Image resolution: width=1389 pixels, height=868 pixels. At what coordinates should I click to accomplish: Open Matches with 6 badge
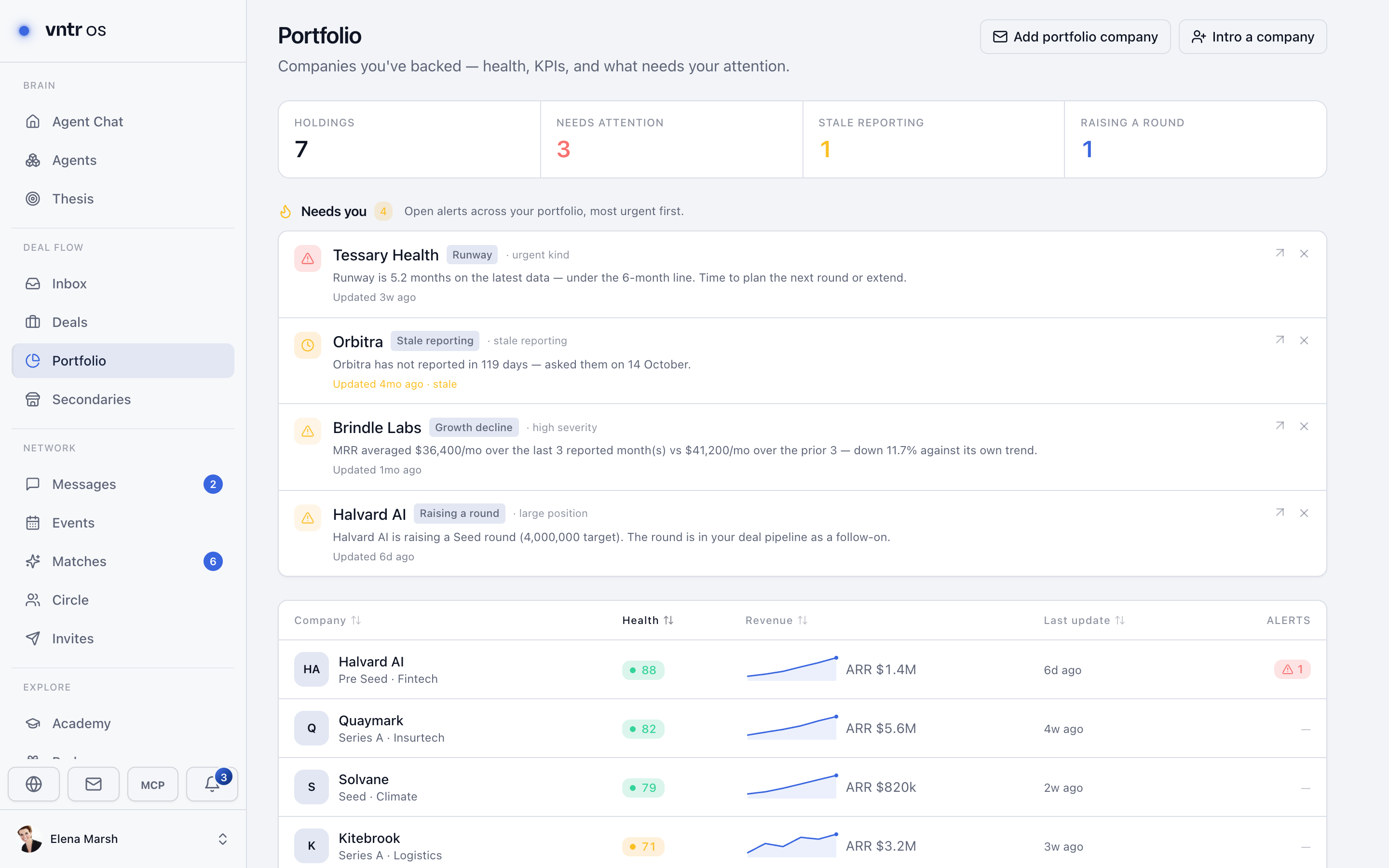pos(123,561)
